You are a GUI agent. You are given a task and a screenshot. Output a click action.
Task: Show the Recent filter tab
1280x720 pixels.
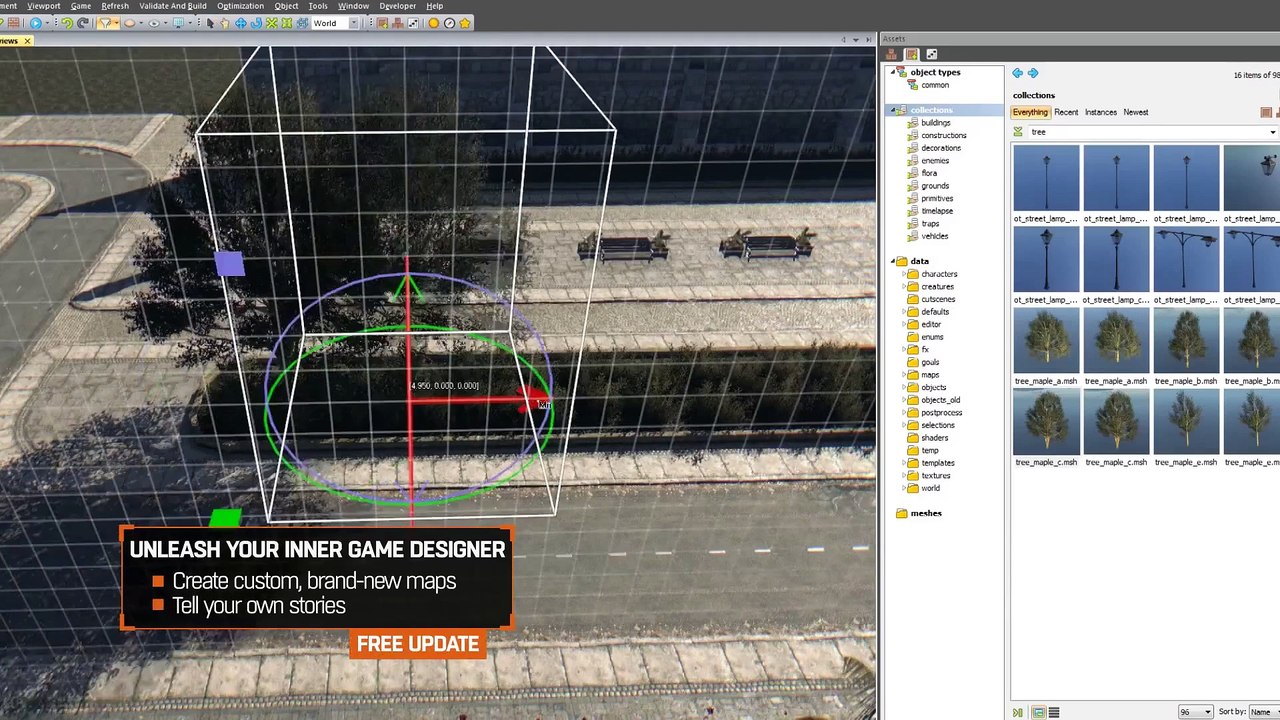pos(1066,112)
